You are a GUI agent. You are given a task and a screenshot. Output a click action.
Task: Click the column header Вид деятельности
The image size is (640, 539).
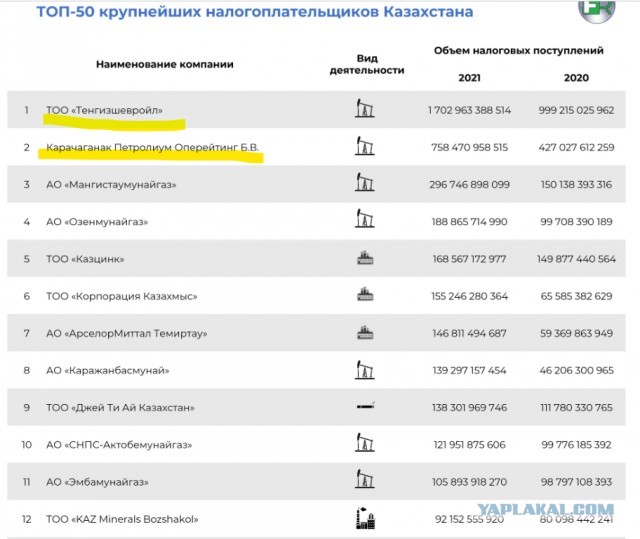pyautogui.click(x=367, y=64)
